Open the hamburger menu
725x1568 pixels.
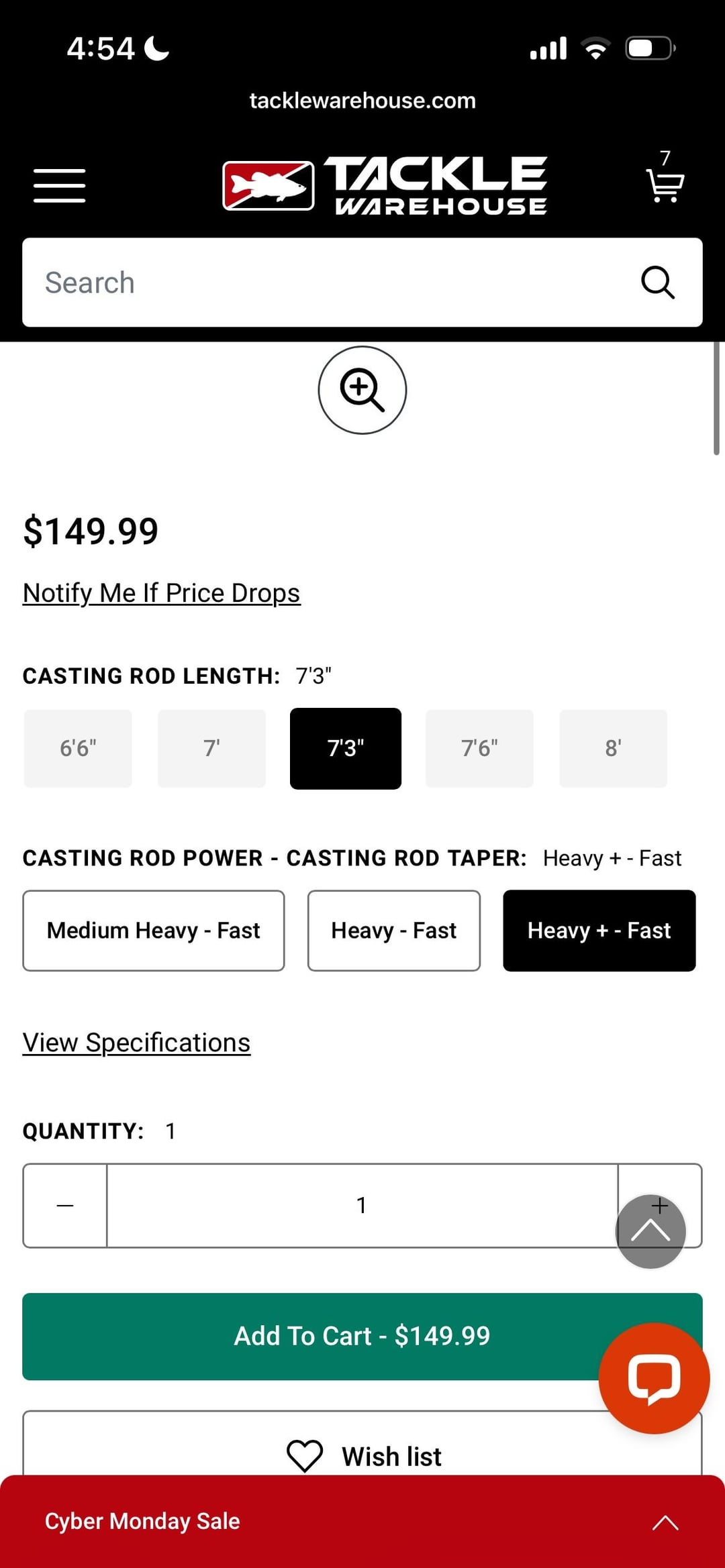(x=60, y=185)
